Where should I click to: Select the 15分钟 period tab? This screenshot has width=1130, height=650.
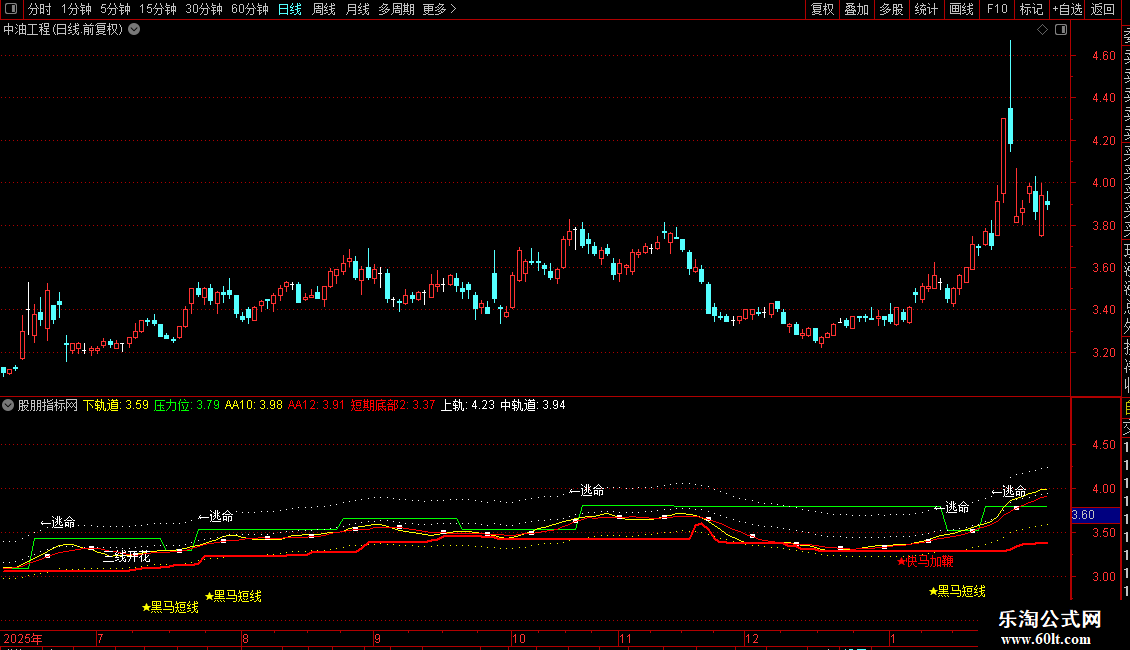[x=158, y=9]
